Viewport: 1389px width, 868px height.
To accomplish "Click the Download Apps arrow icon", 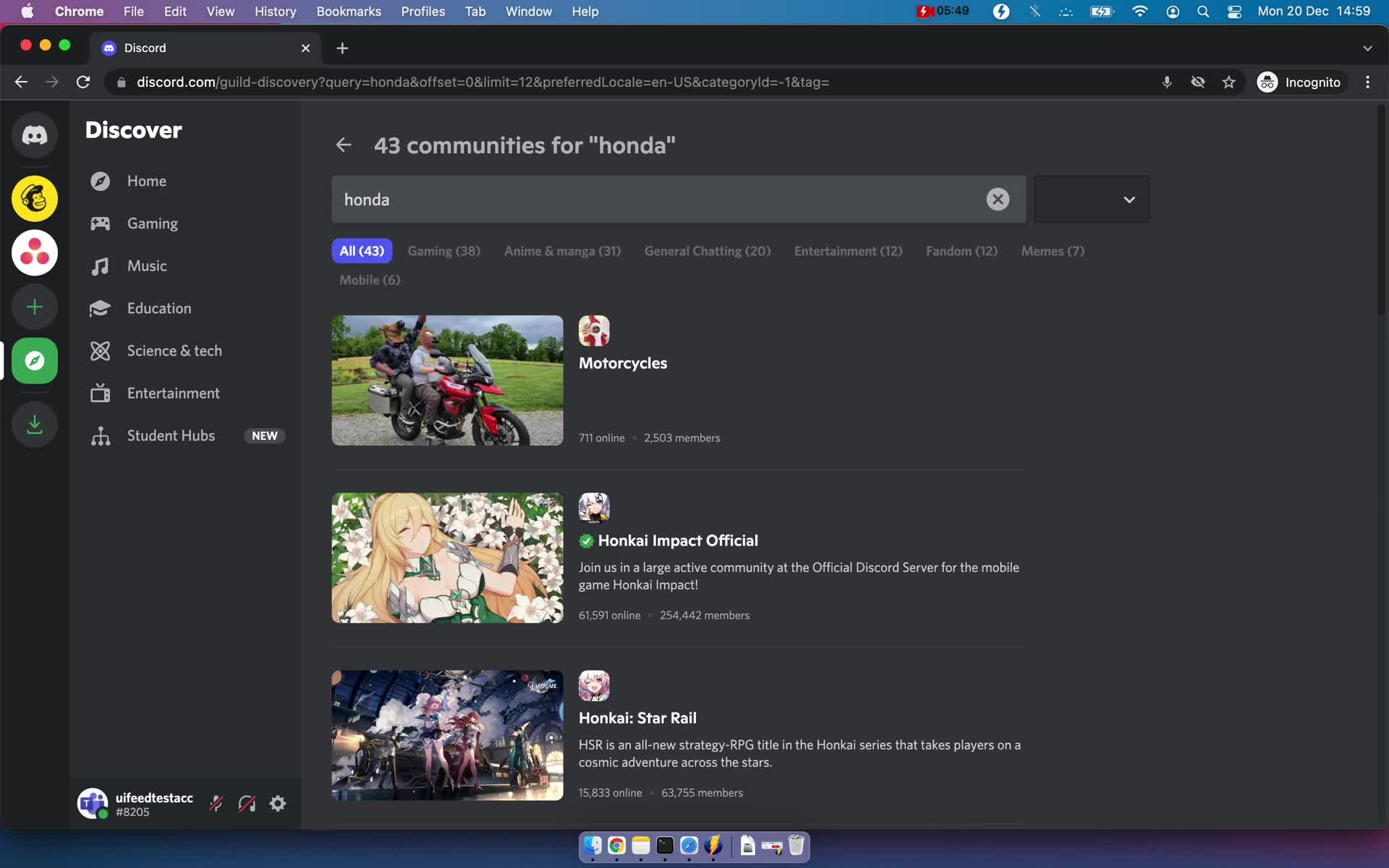I will tap(34, 424).
